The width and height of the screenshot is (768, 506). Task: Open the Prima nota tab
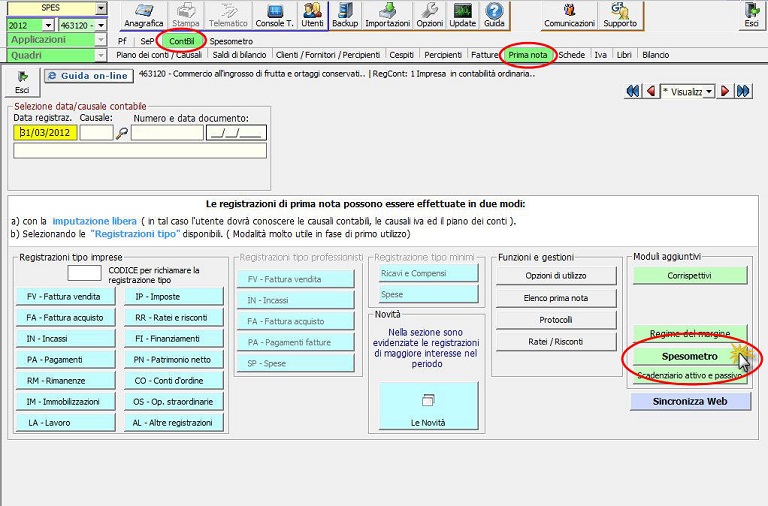(528, 55)
